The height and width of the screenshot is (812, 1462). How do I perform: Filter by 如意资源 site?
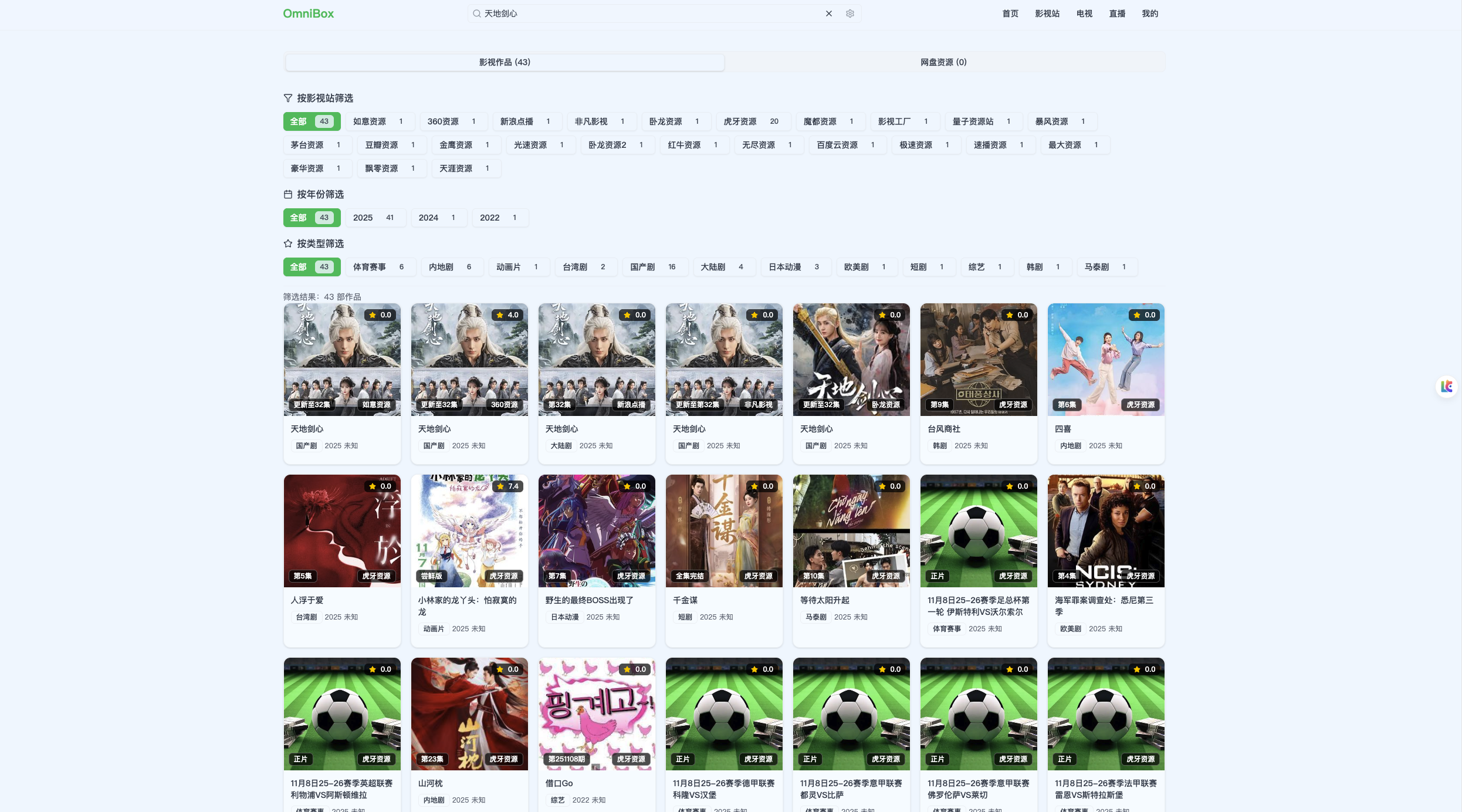380,121
